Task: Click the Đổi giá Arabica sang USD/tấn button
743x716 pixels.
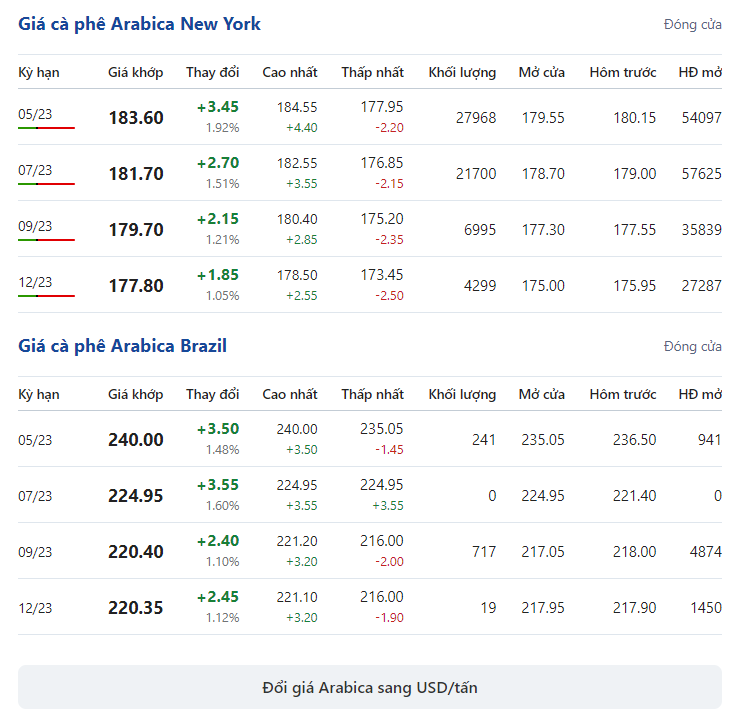Action: (370, 687)
